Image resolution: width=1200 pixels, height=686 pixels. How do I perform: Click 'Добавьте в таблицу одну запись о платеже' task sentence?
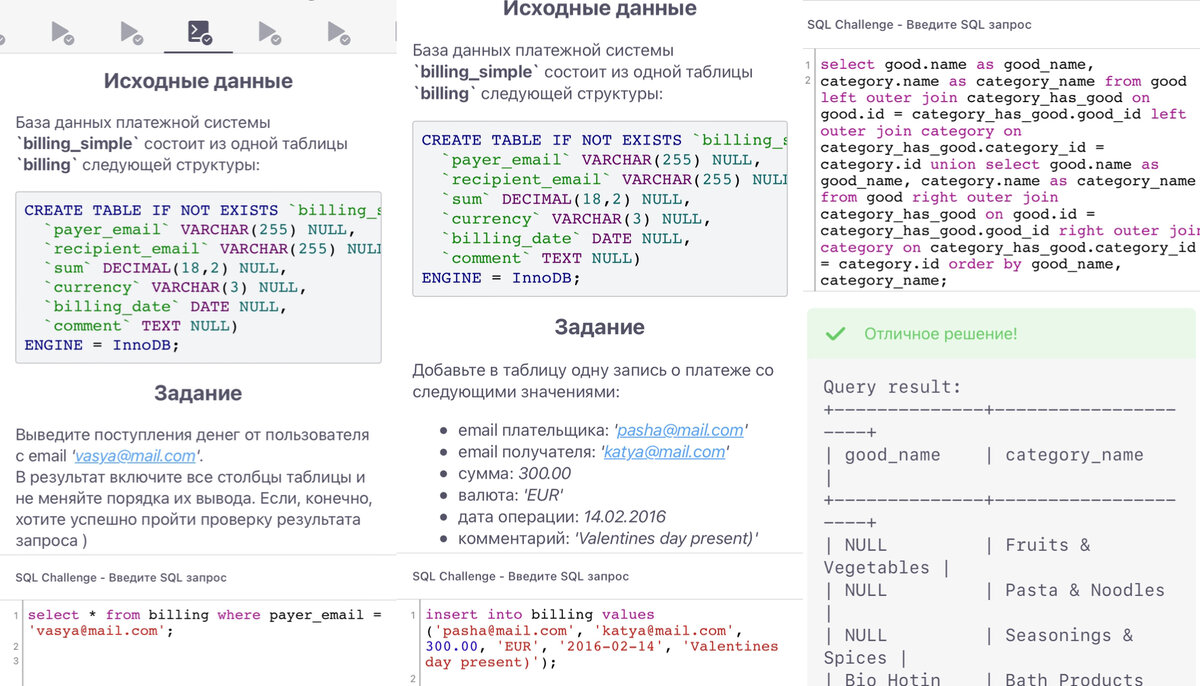593,370
